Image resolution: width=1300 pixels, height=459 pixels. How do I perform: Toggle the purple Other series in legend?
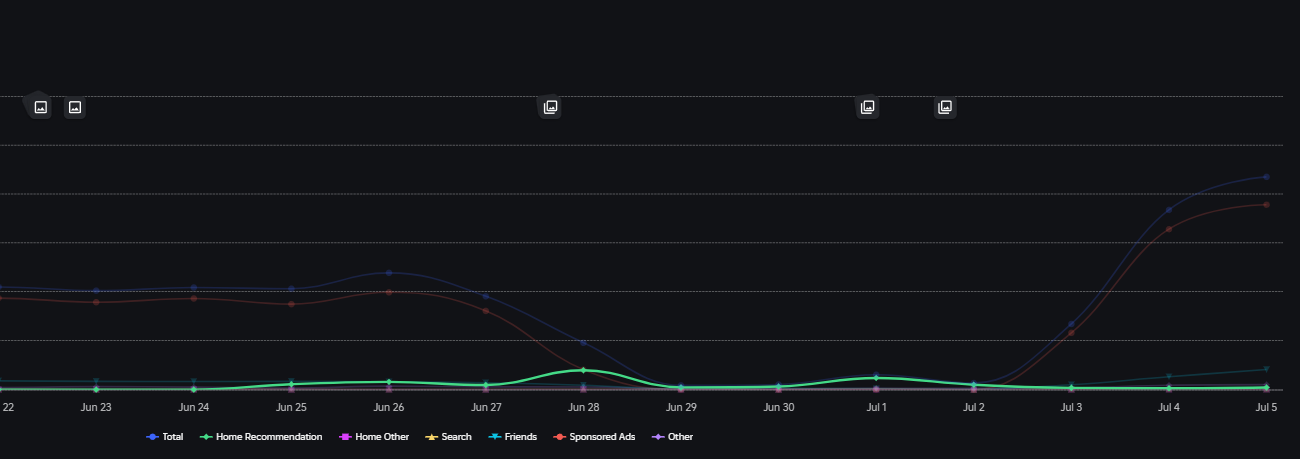click(672, 437)
